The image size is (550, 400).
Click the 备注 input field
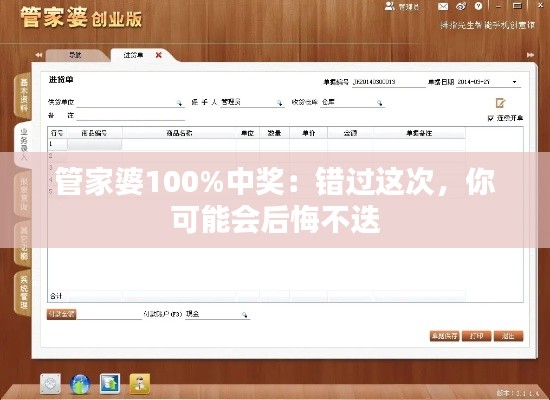pos(130,115)
